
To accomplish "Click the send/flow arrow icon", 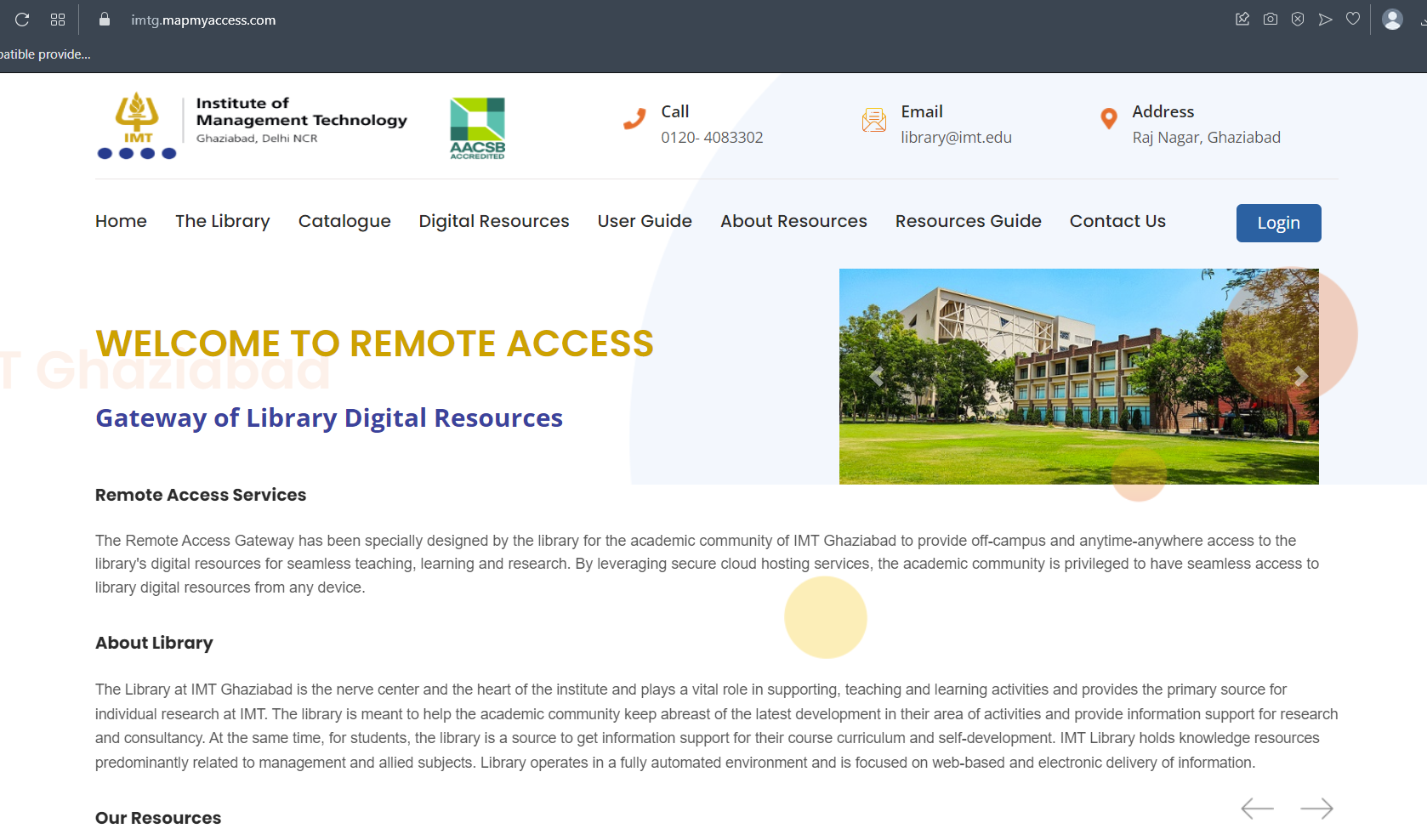I will (1325, 19).
